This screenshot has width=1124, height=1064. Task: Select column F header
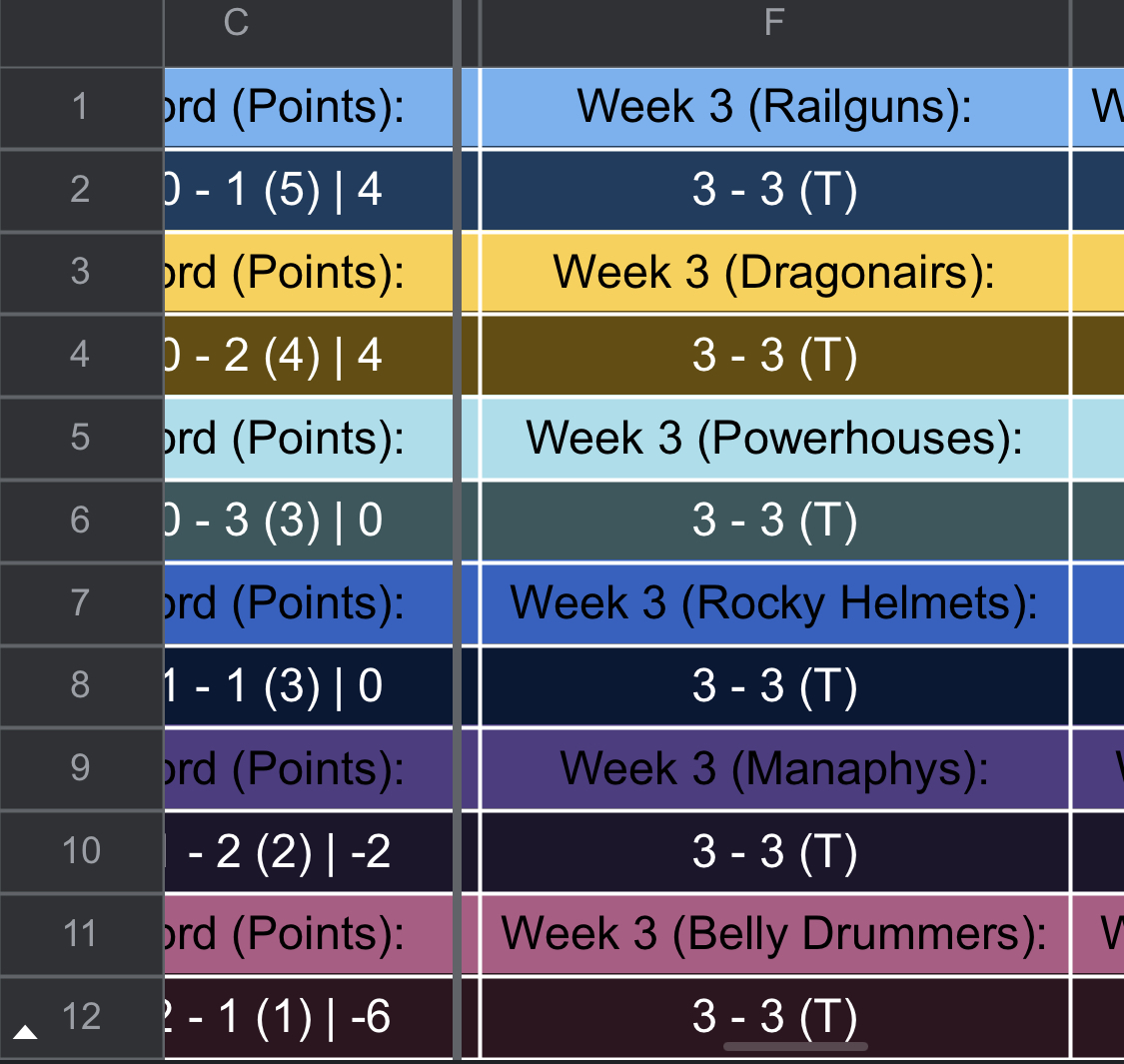tap(774, 24)
